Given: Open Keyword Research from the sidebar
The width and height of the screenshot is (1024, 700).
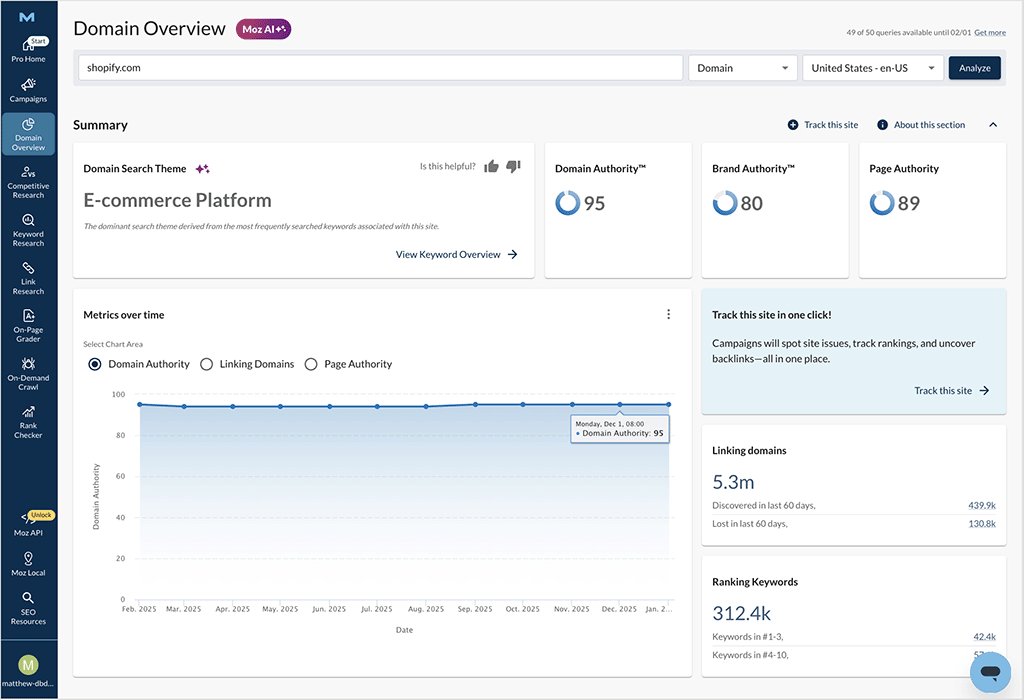Looking at the screenshot, I should click(x=29, y=228).
